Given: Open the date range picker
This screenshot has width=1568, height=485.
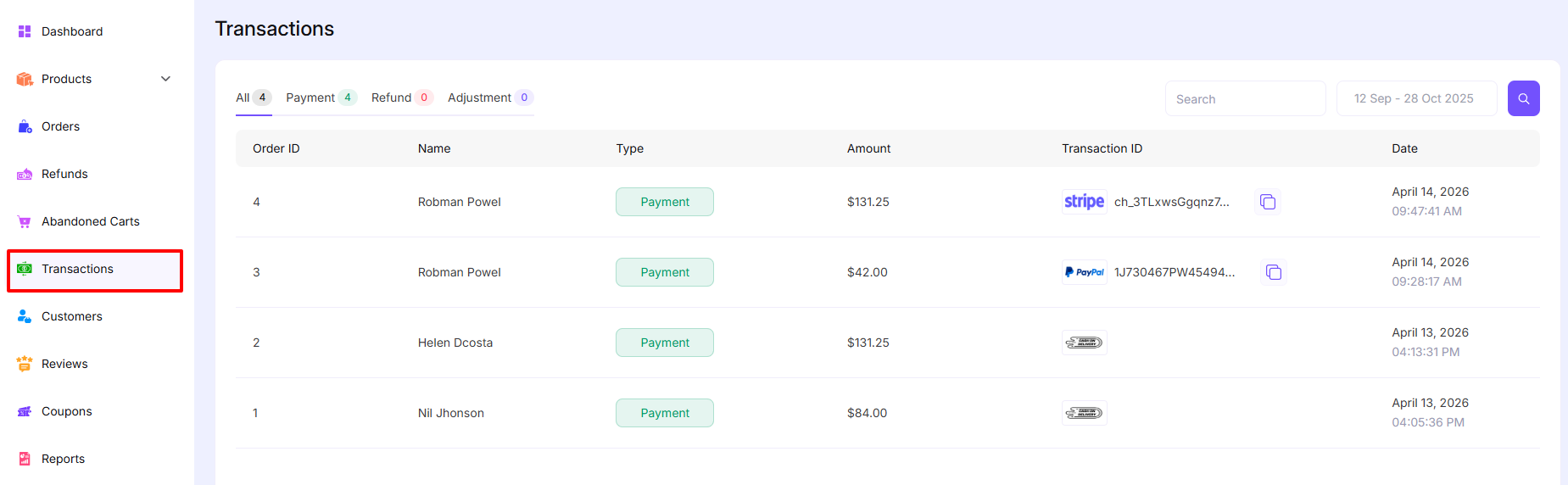Looking at the screenshot, I should pyautogui.click(x=1415, y=98).
